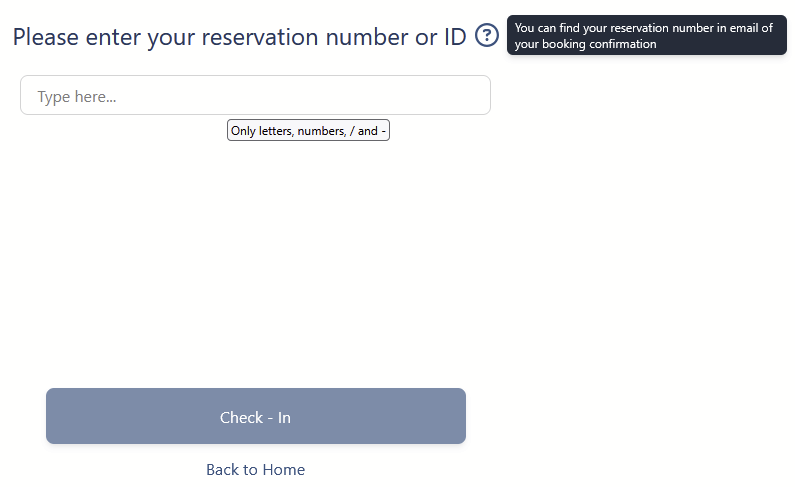Screen dimensions: 795x487
Task: Open reservation number help tooltip icon
Action: click(486, 36)
